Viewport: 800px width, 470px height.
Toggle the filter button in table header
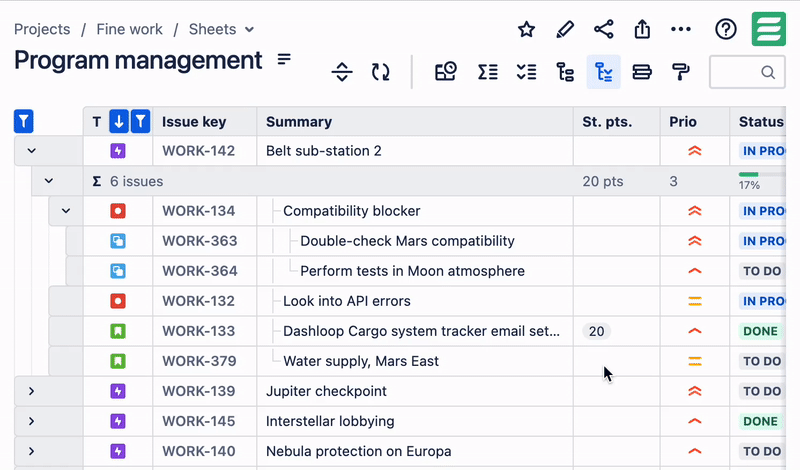coord(140,121)
